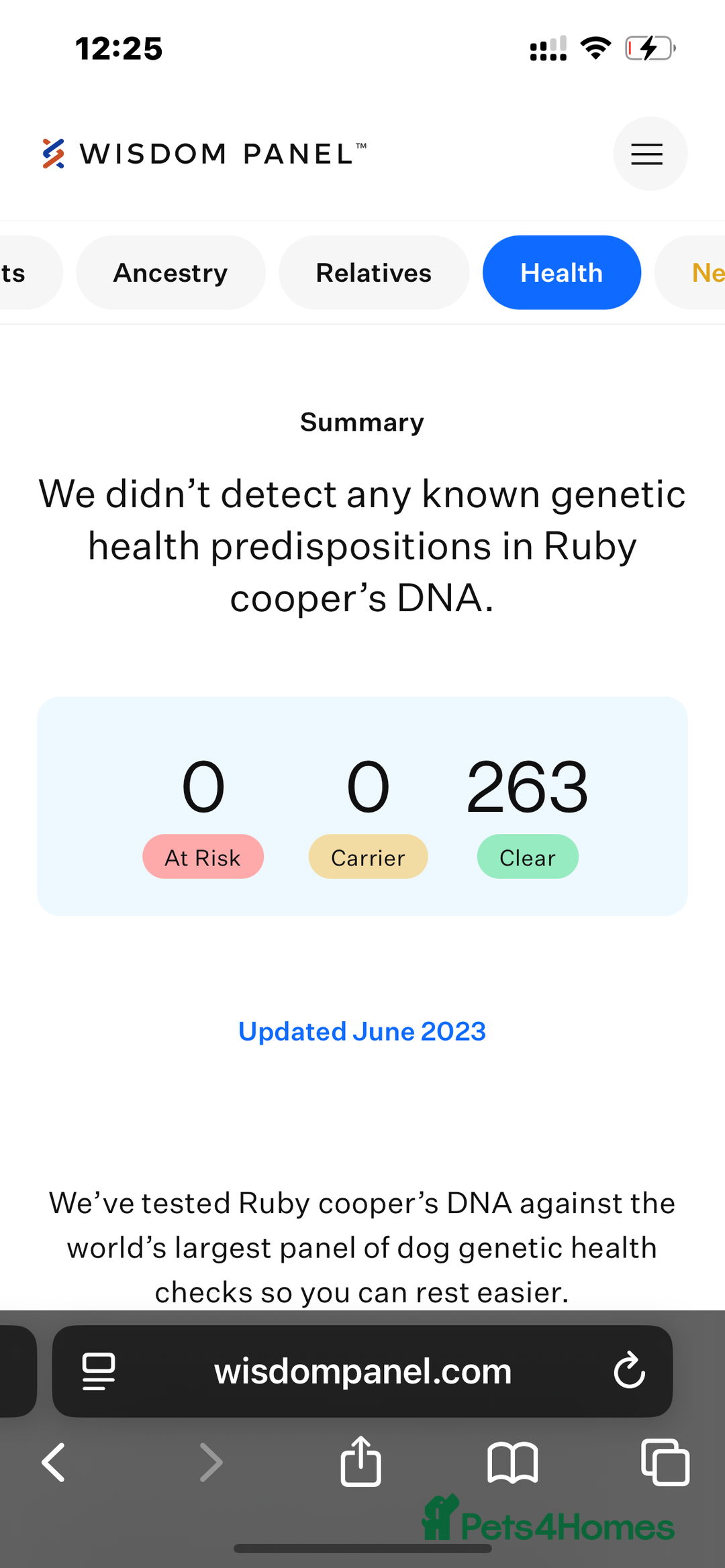Image resolution: width=725 pixels, height=1568 pixels.
Task: Tap the wisdompanel.com address field
Action: [x=362, y=1371]
